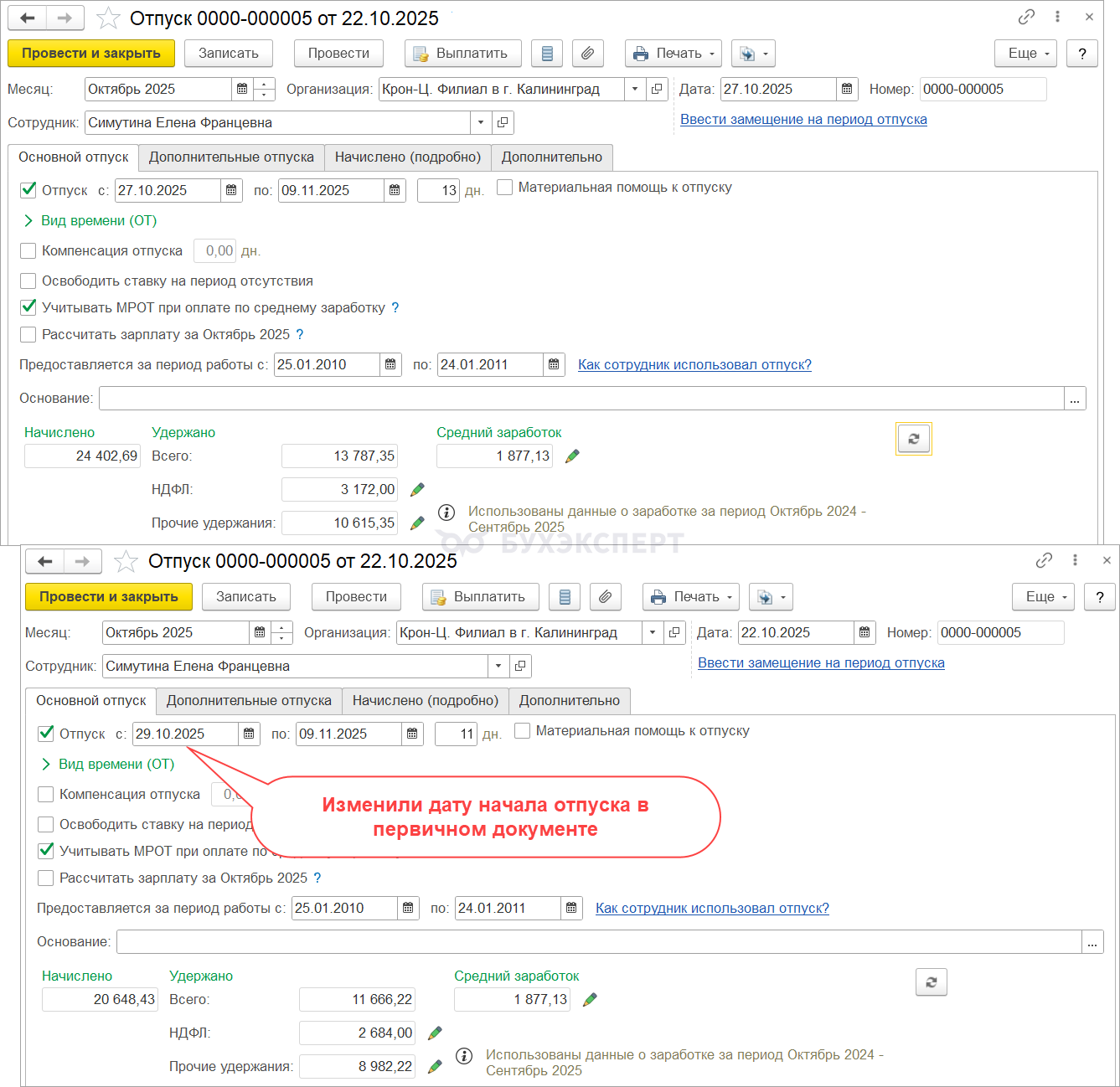Open the calendar next to Дата 22.10.2025

(x=865, y=633)
